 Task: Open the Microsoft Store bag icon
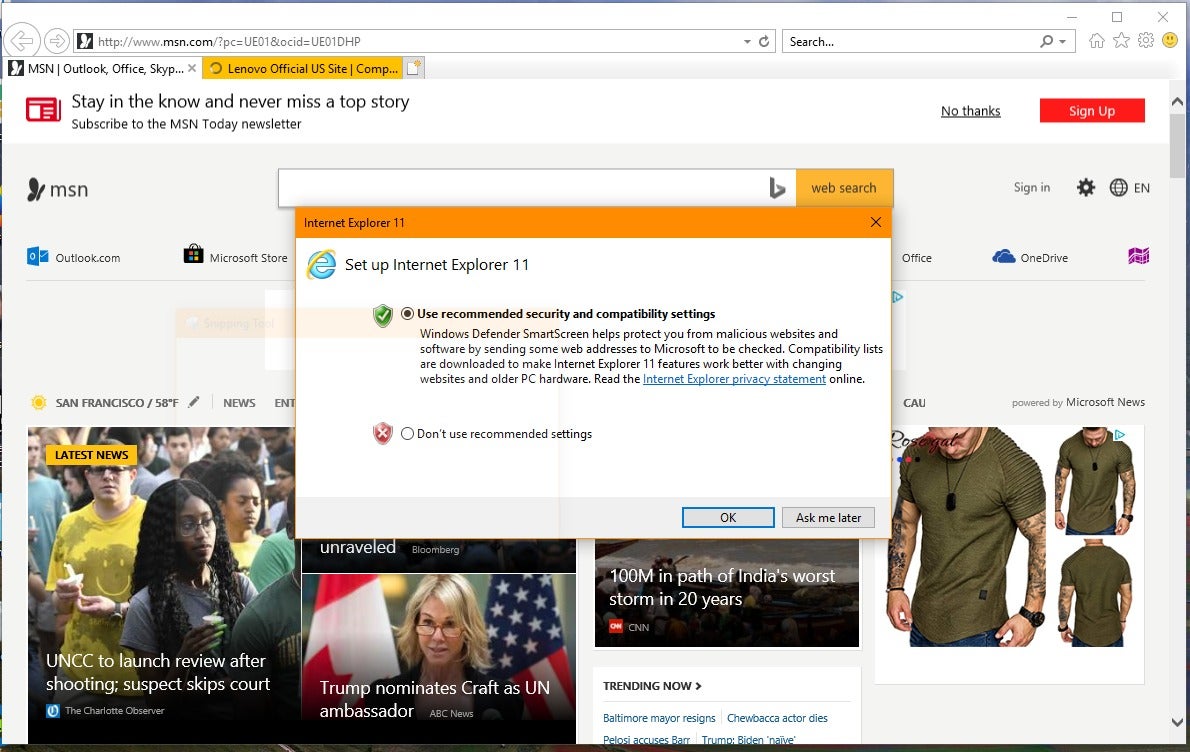194,253
